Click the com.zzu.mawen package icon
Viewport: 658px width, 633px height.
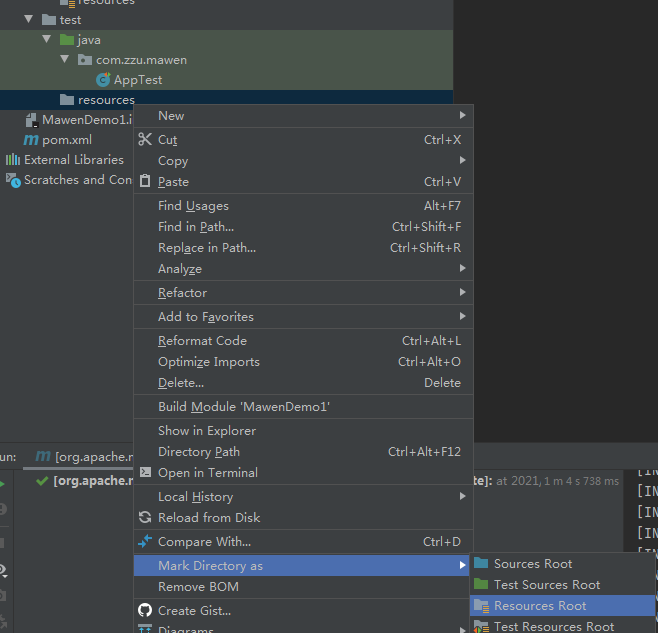tap(85, 60)
